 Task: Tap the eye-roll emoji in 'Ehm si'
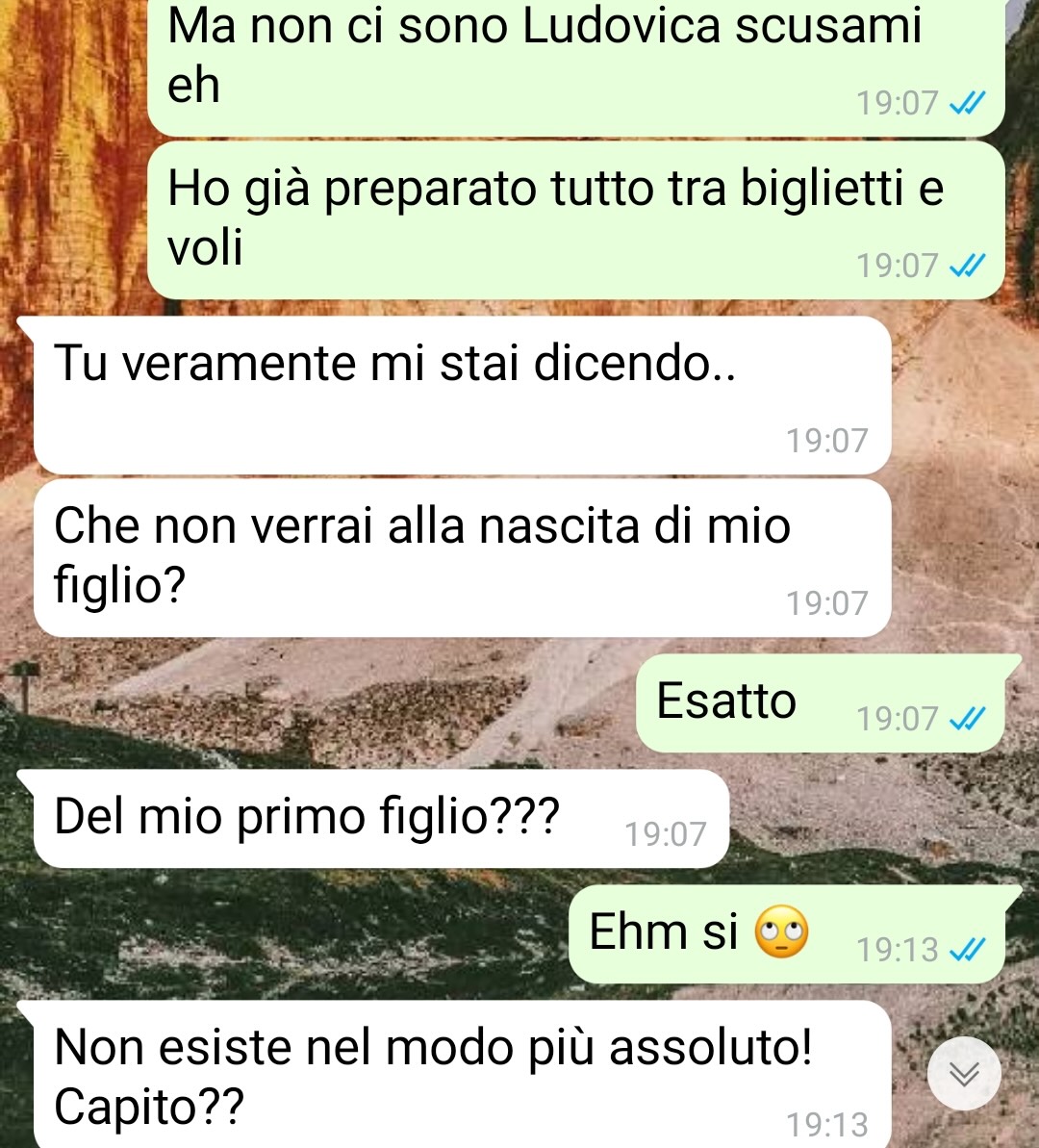781,931
